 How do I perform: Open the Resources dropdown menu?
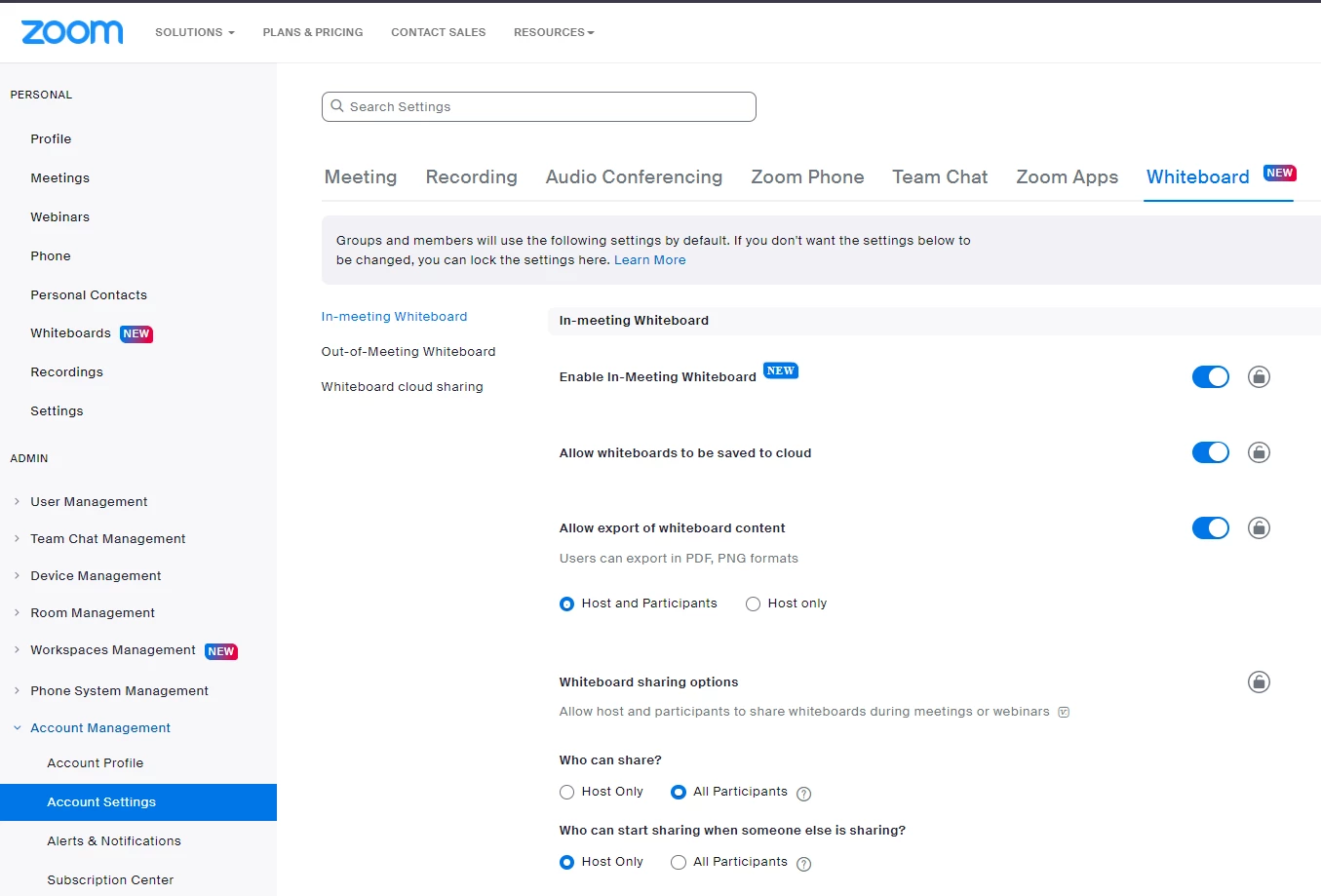pyautogui.click(x=554, y=32)
